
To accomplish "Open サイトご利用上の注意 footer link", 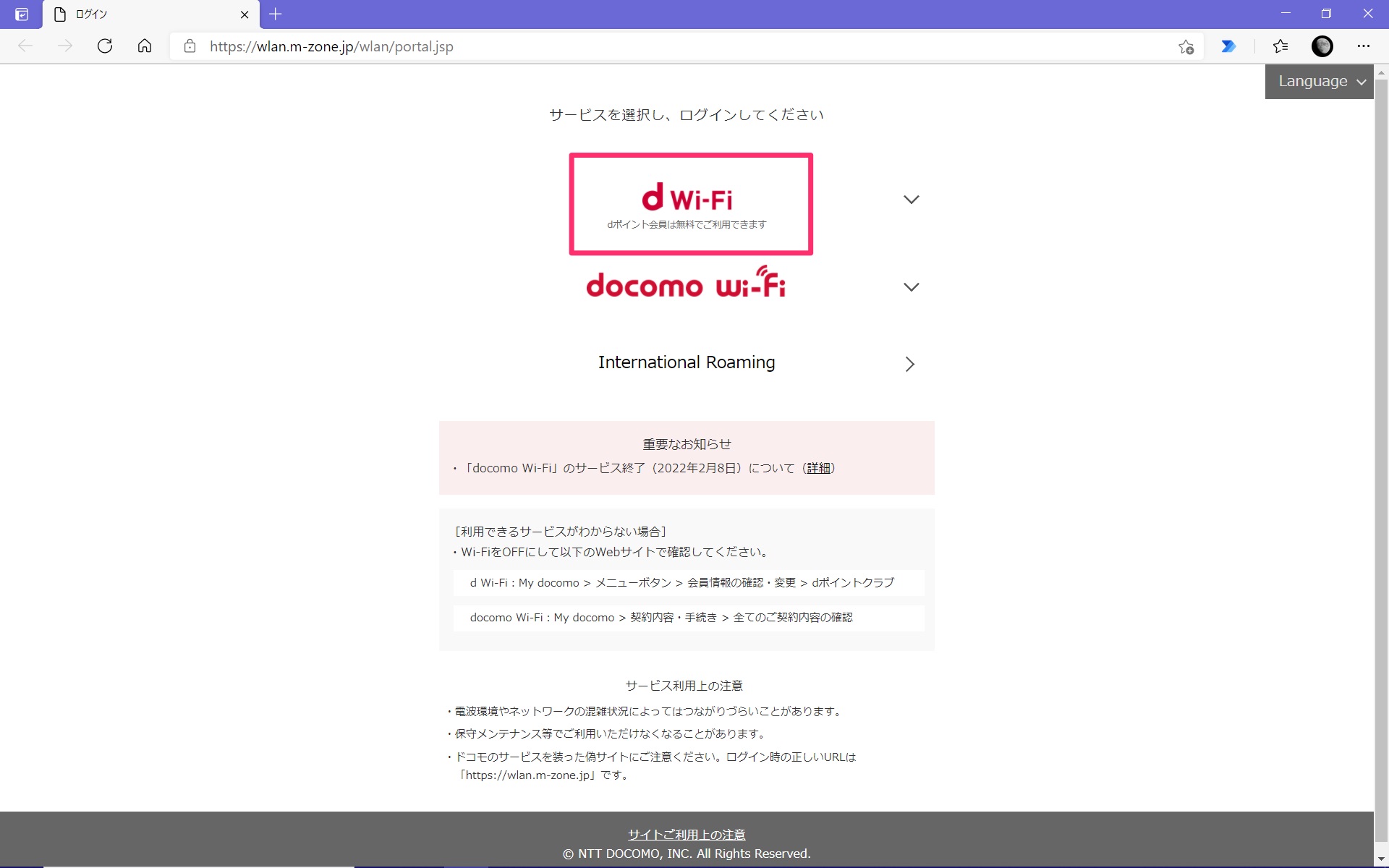I will point(687,835).
